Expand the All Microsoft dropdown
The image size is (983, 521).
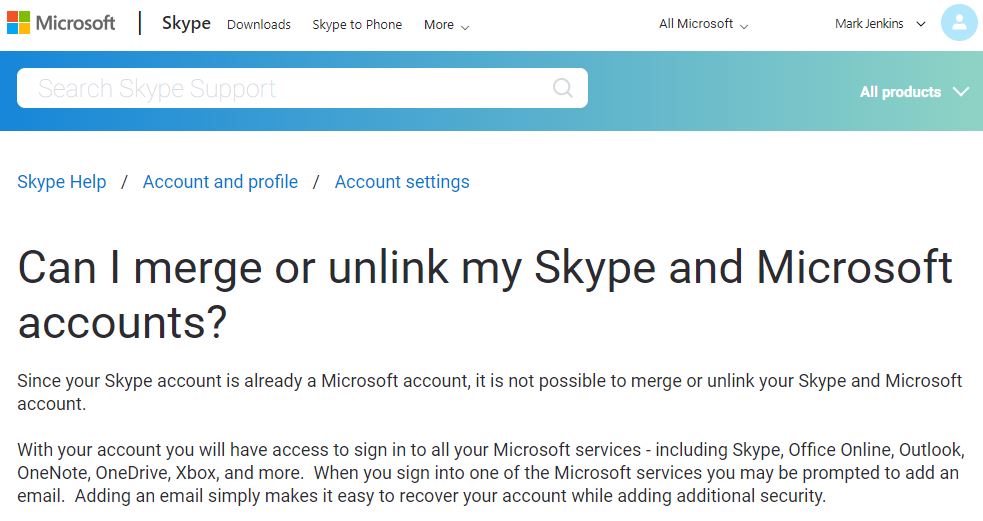click(x=703, y=24)
